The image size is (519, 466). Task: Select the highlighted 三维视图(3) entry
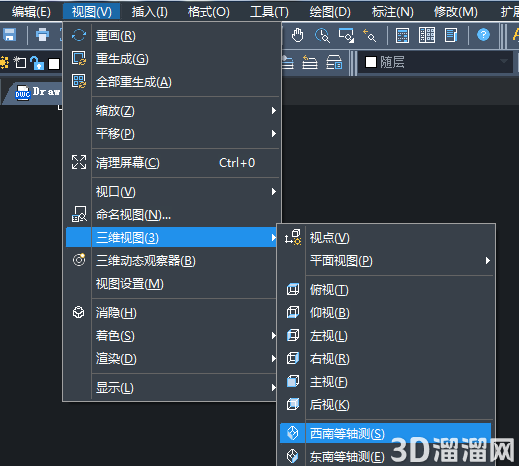pos(172,237)
